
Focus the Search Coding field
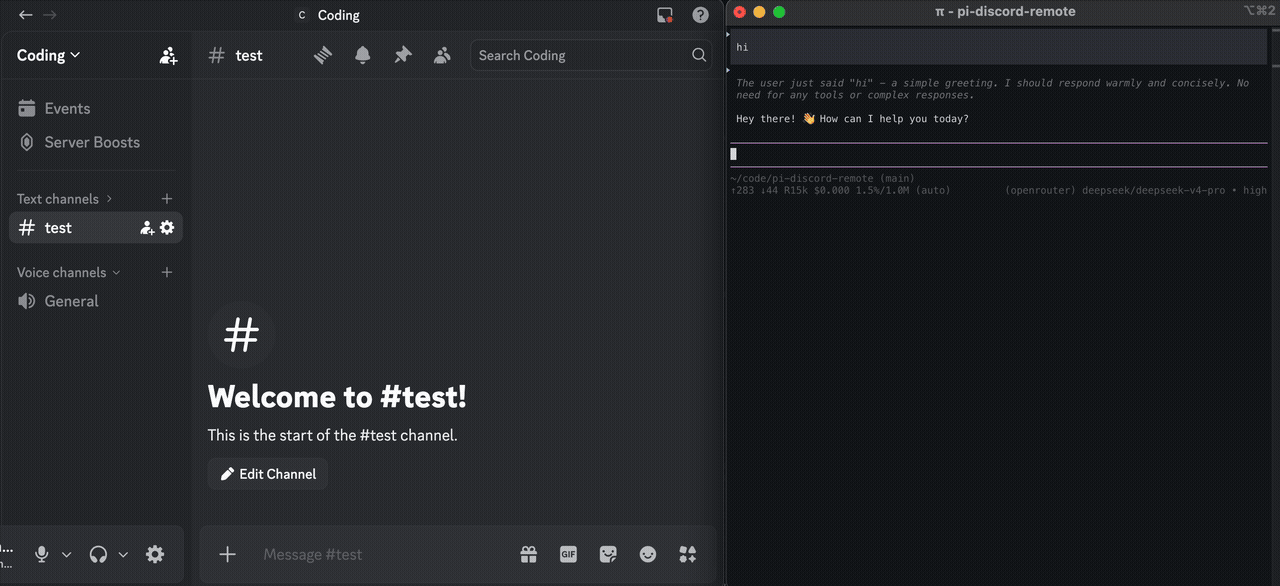(x=592, y=55)
